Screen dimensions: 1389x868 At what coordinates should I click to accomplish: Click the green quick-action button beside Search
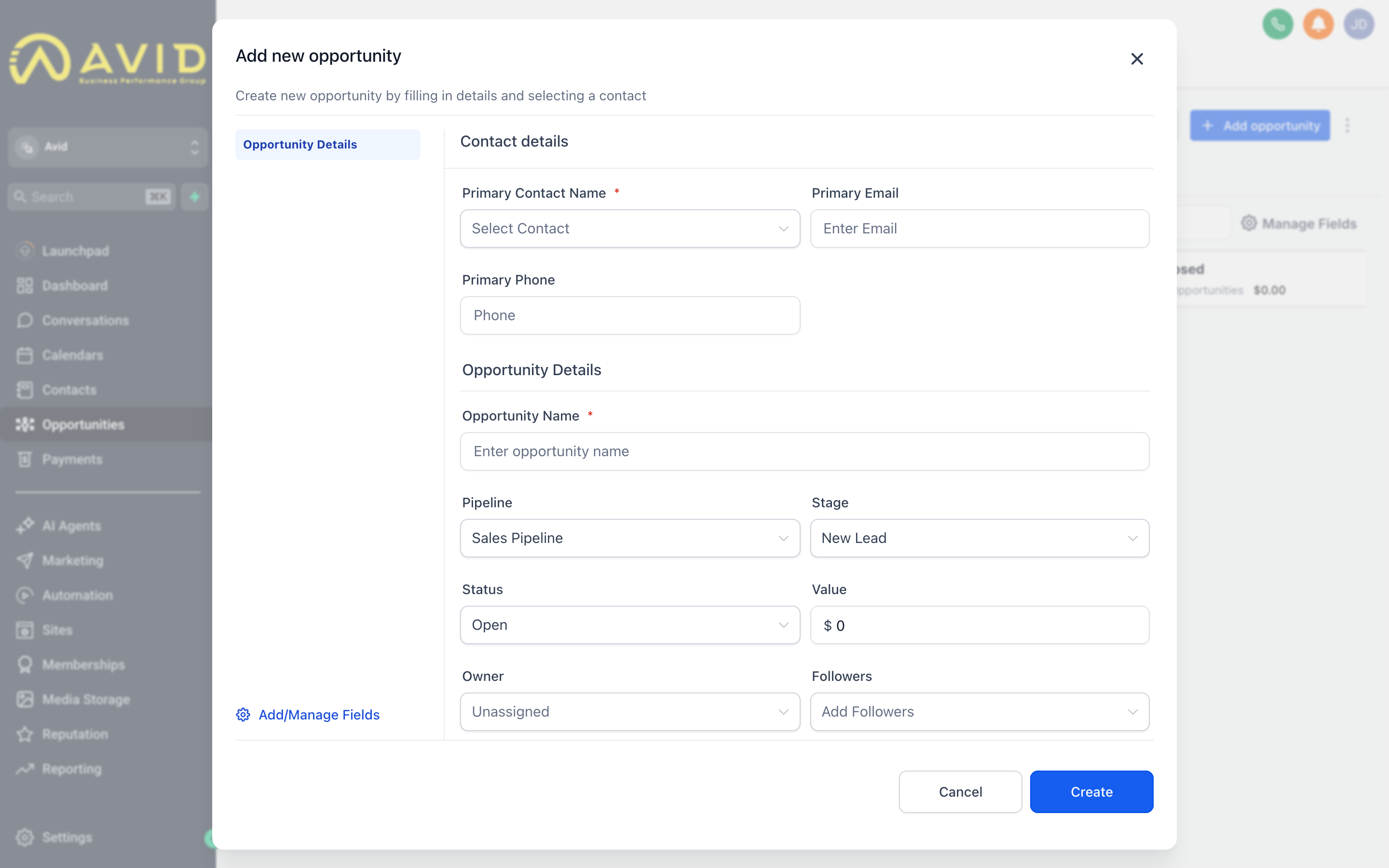coord(194,197)
